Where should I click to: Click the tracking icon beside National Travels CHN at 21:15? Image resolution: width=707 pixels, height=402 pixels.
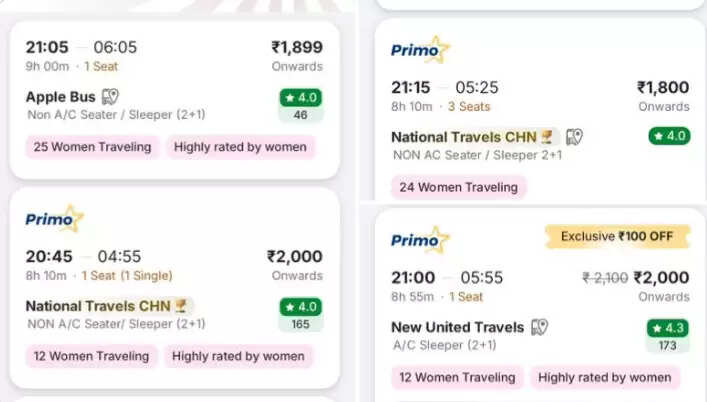[x=574, y=137]
